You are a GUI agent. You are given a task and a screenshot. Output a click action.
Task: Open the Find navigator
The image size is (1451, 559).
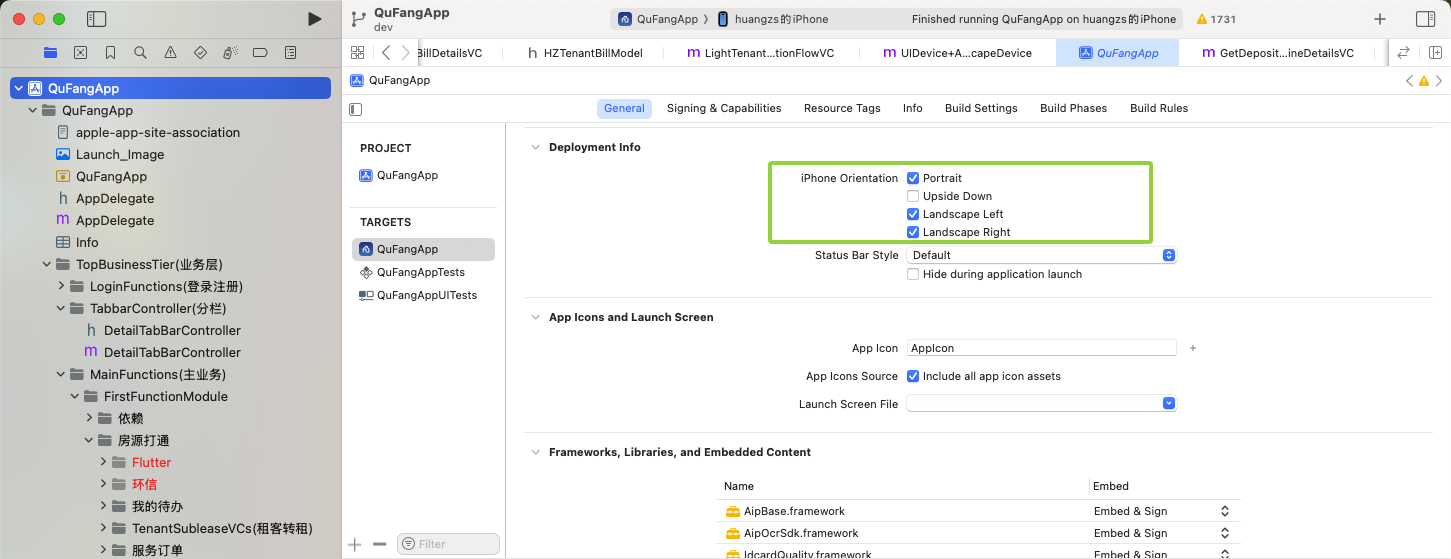coord(141,52)
